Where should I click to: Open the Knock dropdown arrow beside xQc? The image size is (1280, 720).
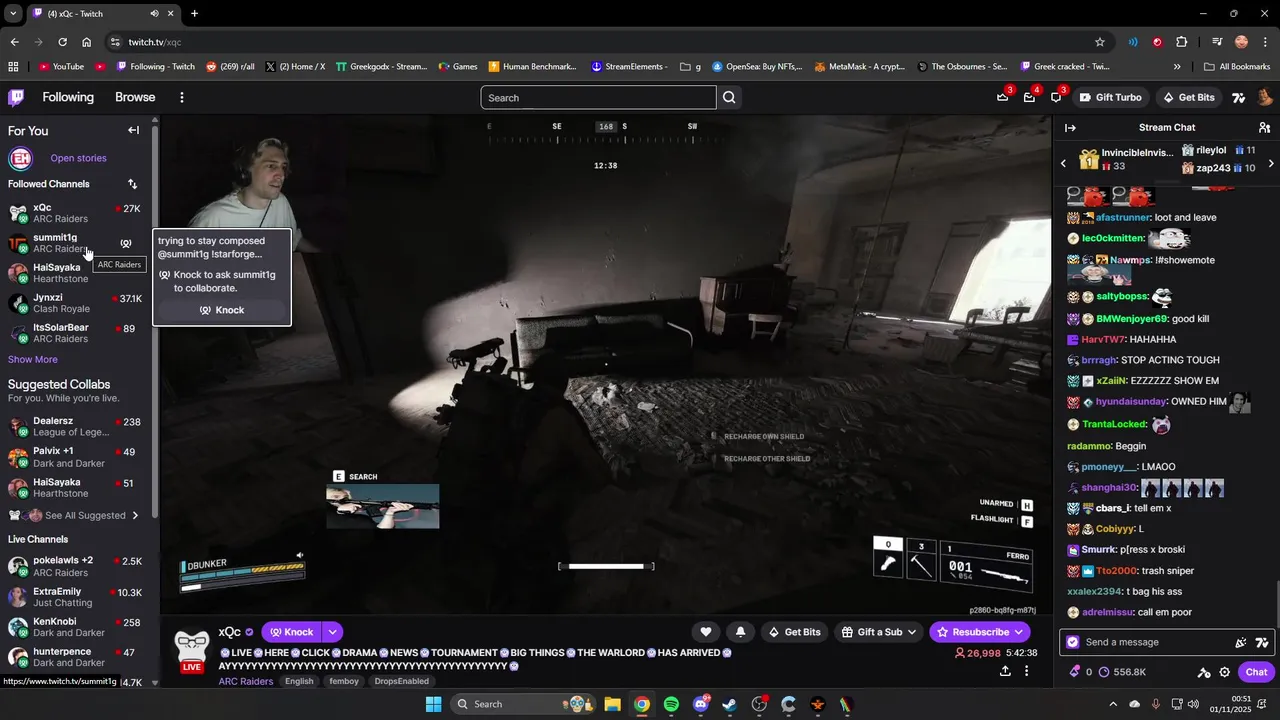pos(332,632)
